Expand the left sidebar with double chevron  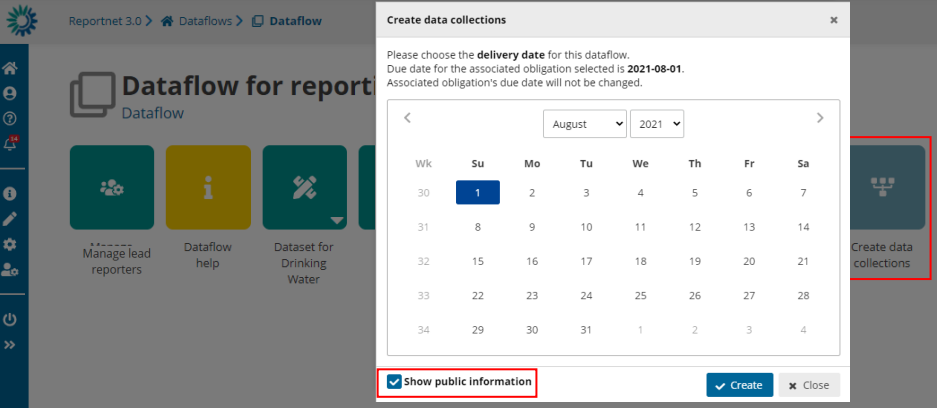(x=10, y=345)
